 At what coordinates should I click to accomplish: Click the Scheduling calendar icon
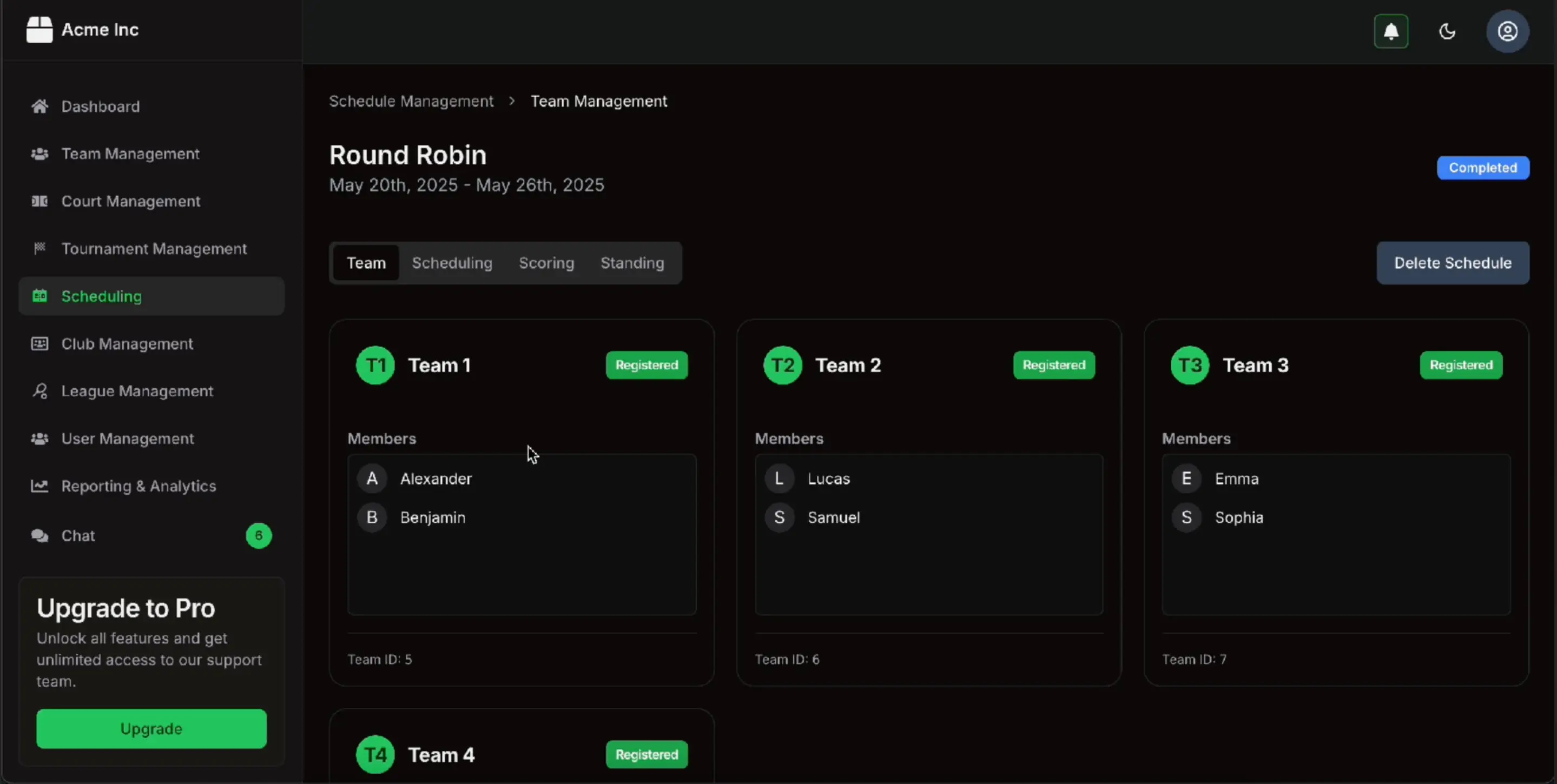pyautogui.click(x=39, y=296)
